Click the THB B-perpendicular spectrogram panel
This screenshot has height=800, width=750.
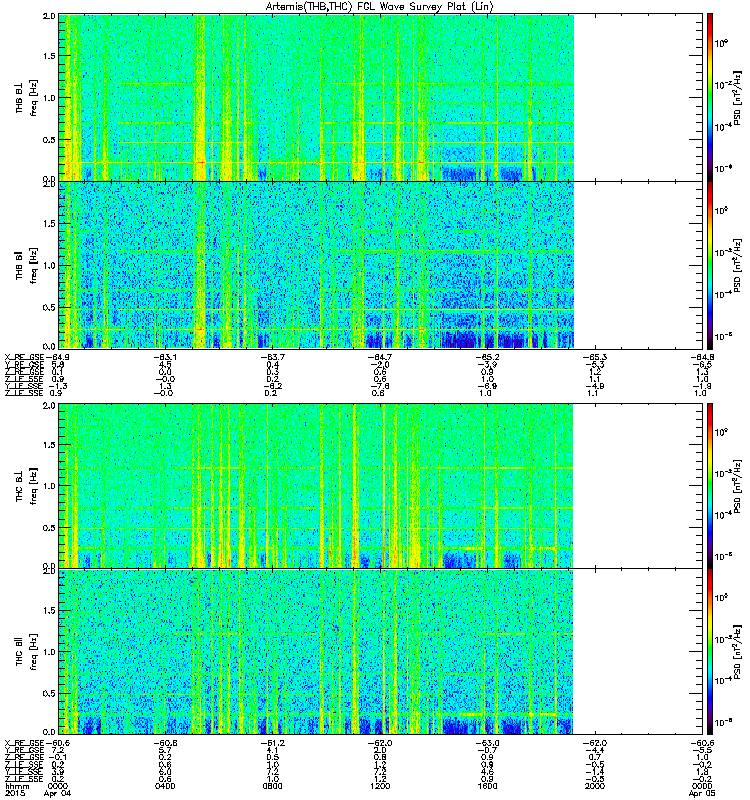click(x=381, y=97)
